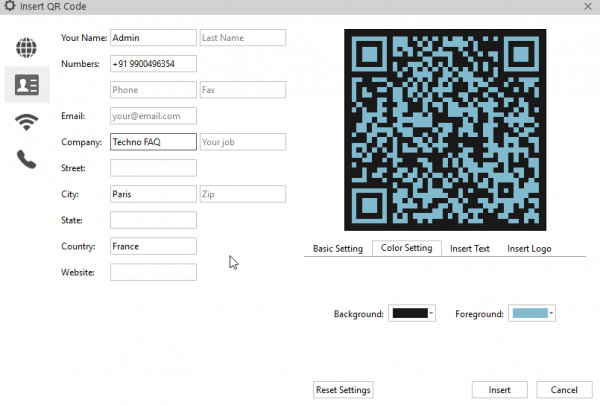Click the 'Country:' label

[78, 246]
